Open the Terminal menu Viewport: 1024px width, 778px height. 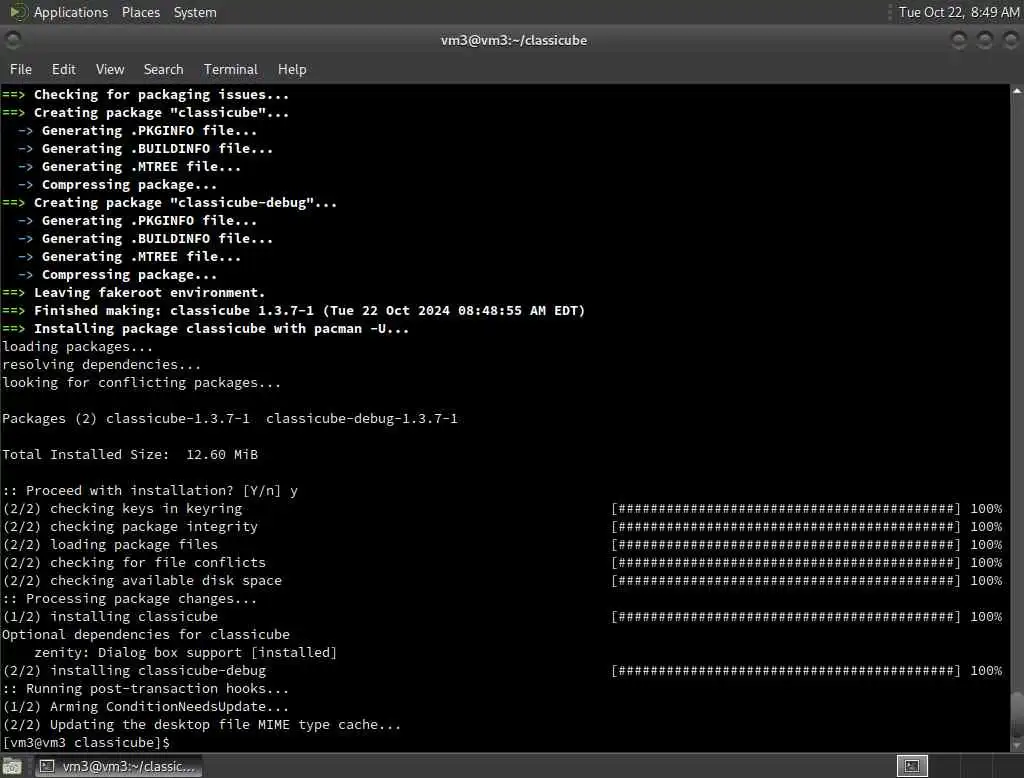pyautogui.click(x=231, y=69)
